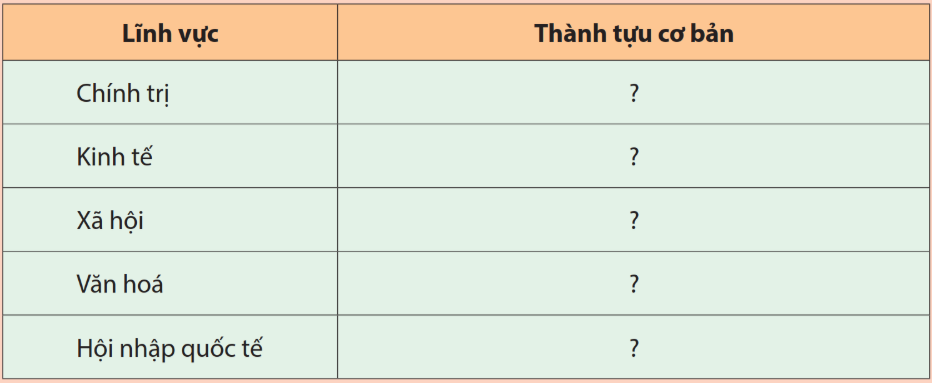The height and width of the screenshot is (383, 932).
Task: Select the "Kinh tế" row label
Action: pos(115,157)
